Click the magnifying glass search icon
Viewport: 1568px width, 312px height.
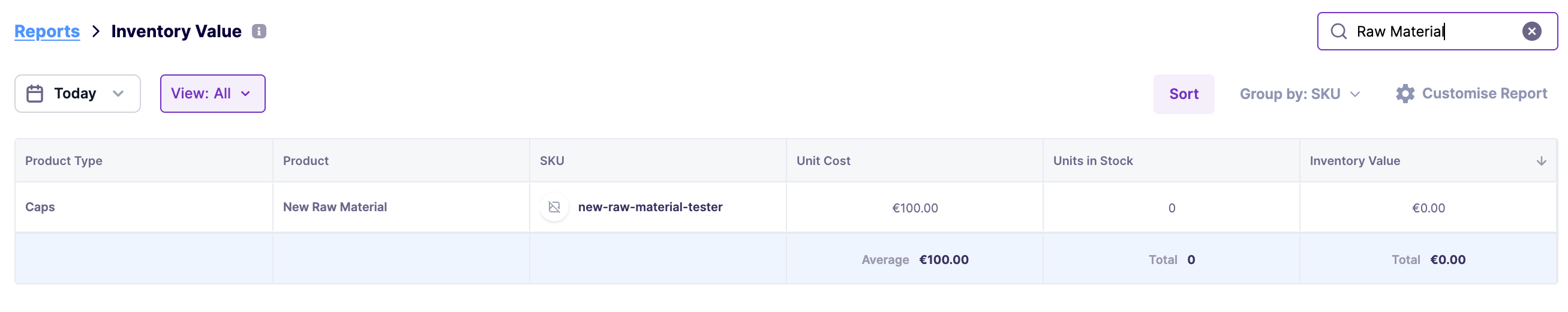click(1338, 31)
